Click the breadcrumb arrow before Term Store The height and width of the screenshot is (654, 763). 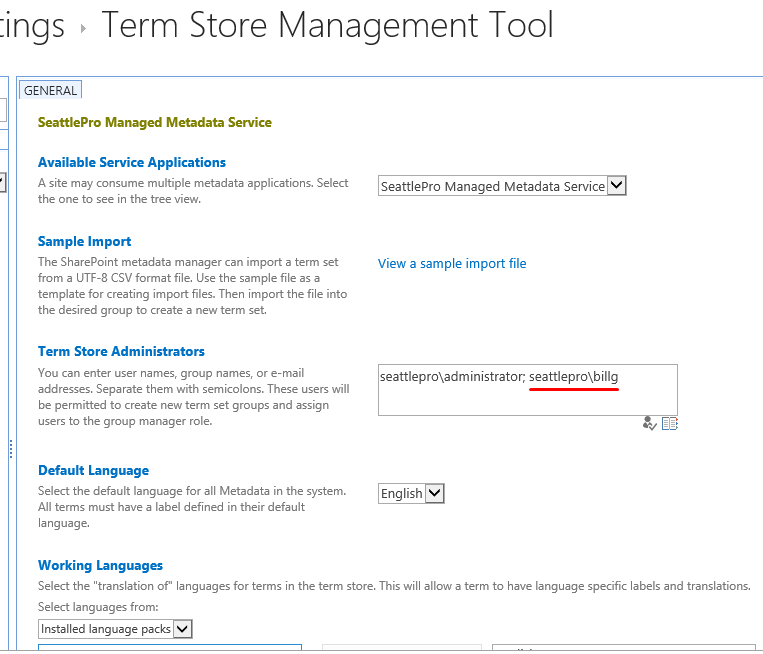click(83, 28)
